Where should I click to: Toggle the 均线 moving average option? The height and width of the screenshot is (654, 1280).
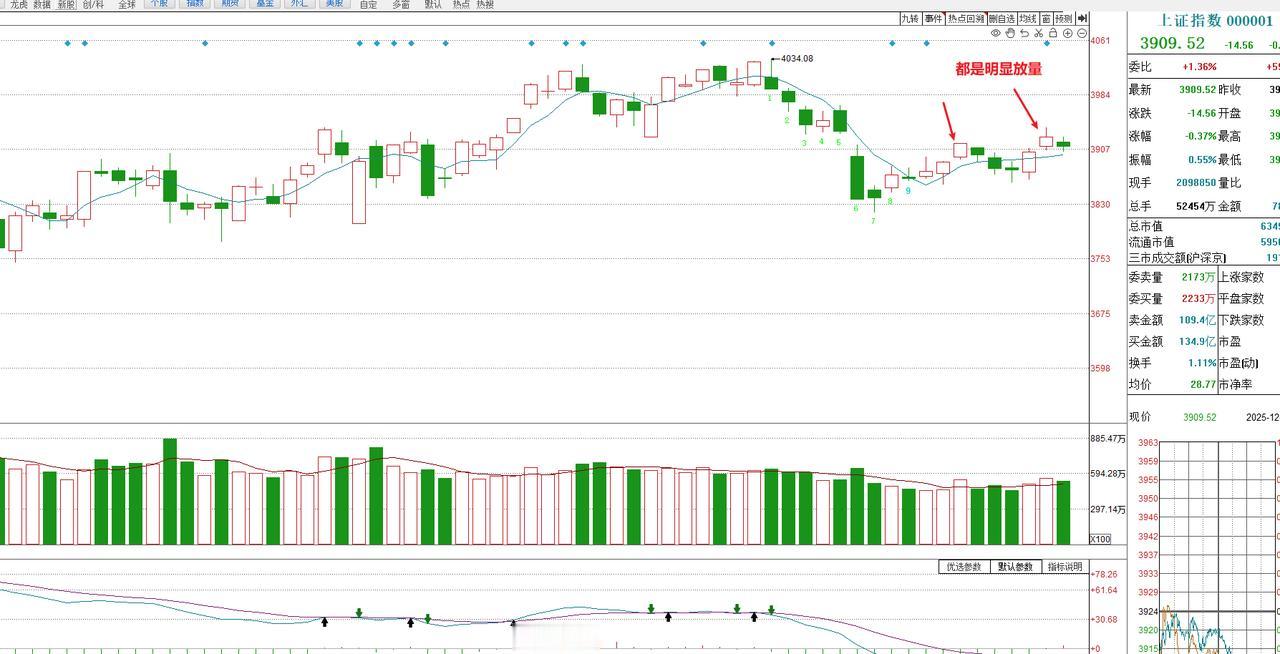tap(1028, 18)
